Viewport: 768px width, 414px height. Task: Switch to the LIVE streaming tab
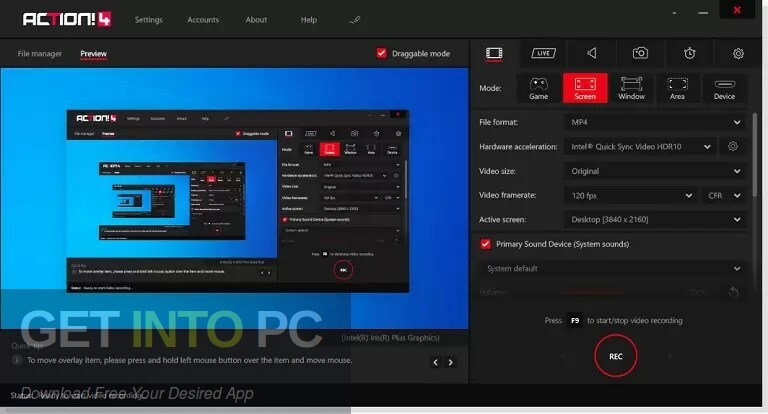point(543,53)
